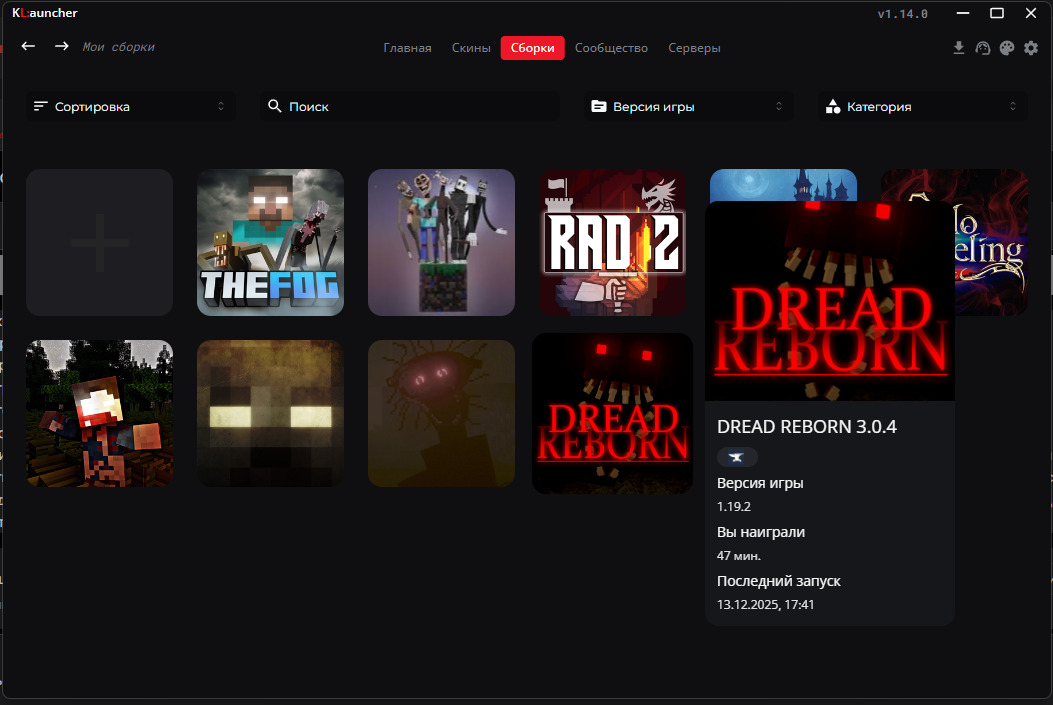
Task: Click the sort lines icon
Action: point(40,106)
